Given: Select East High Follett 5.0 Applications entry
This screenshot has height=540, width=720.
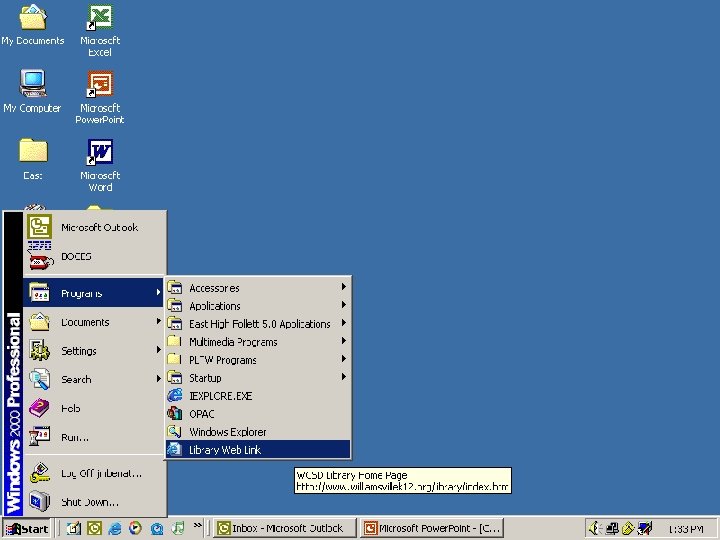Looking at the screenshot, I should point(258,323).
